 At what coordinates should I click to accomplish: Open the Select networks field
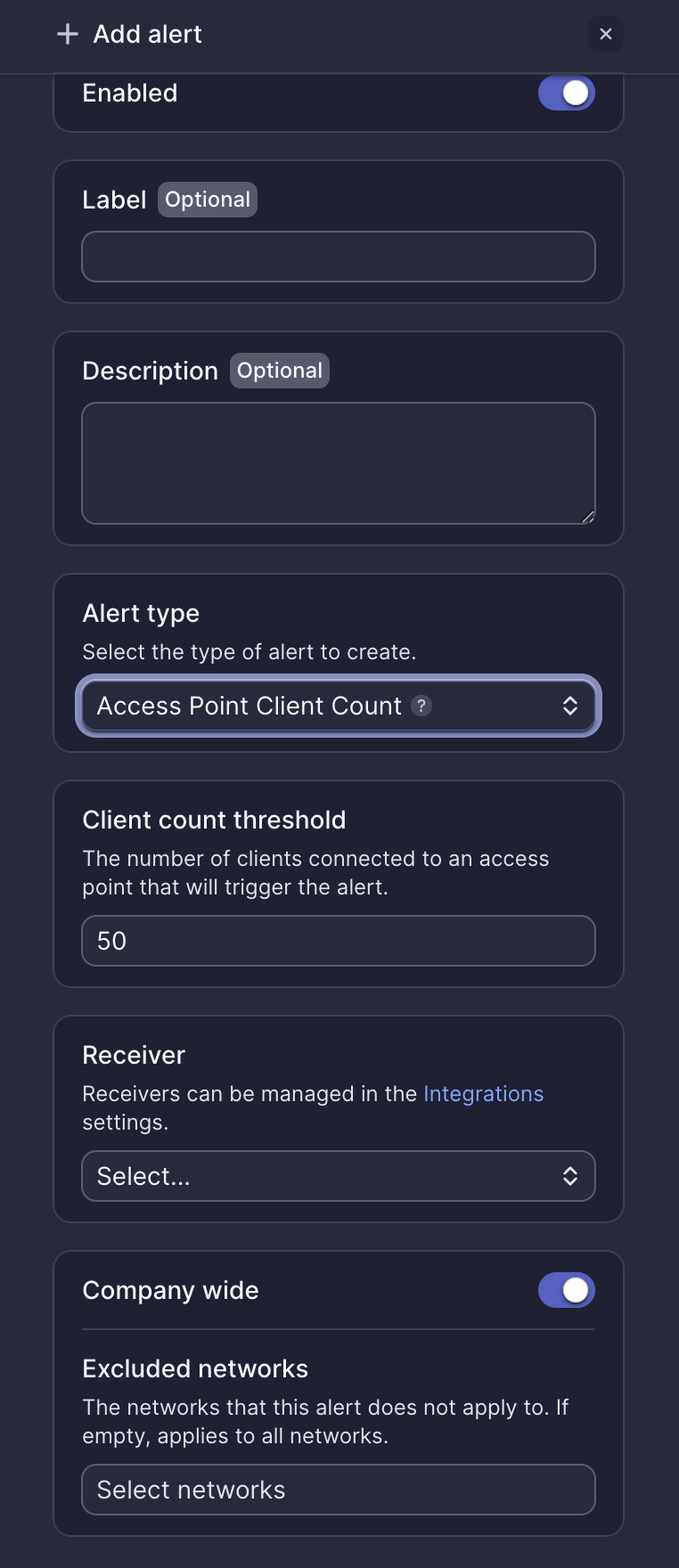click(339, 1490)
